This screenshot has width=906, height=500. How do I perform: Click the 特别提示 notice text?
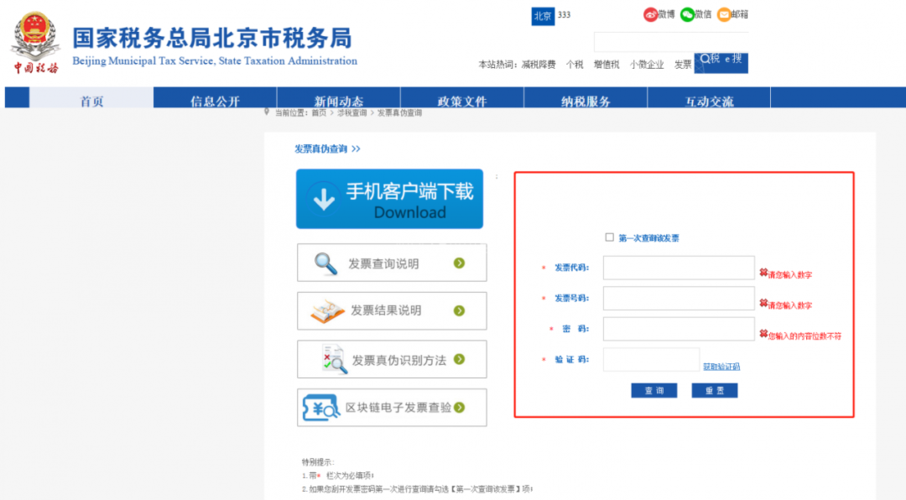pyautogui.click(x=318, y=462)
